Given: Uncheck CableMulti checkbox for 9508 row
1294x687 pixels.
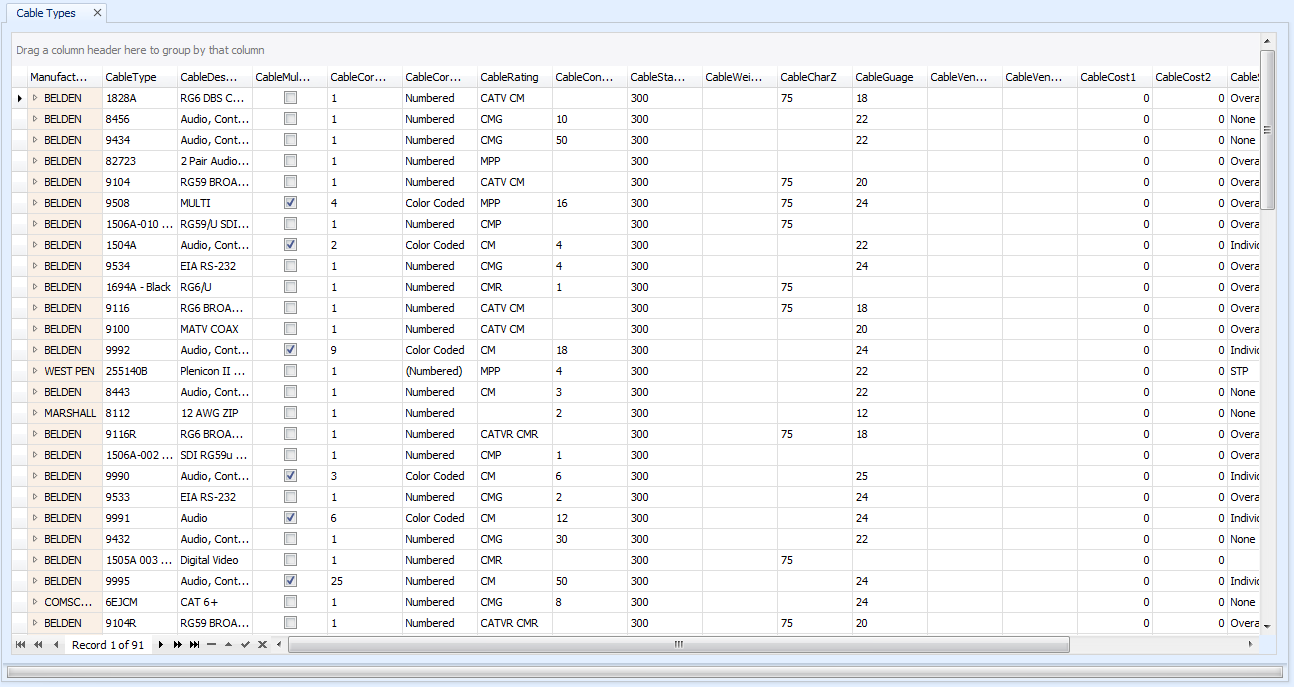Looking at the screenshot, I should pyautogui.click(x=290, y=203).
